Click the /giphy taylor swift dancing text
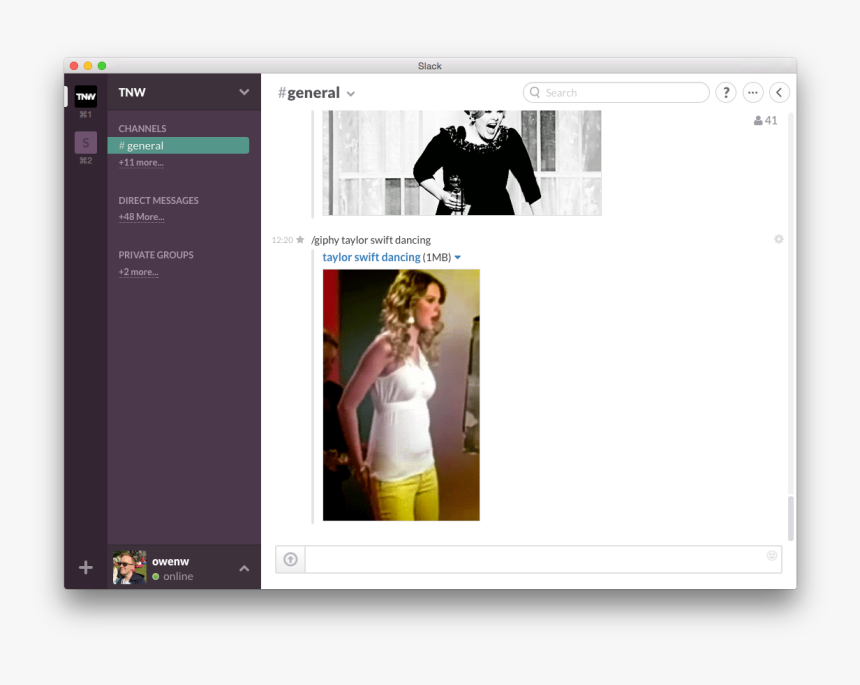860x685 pixels. (371, 240)
